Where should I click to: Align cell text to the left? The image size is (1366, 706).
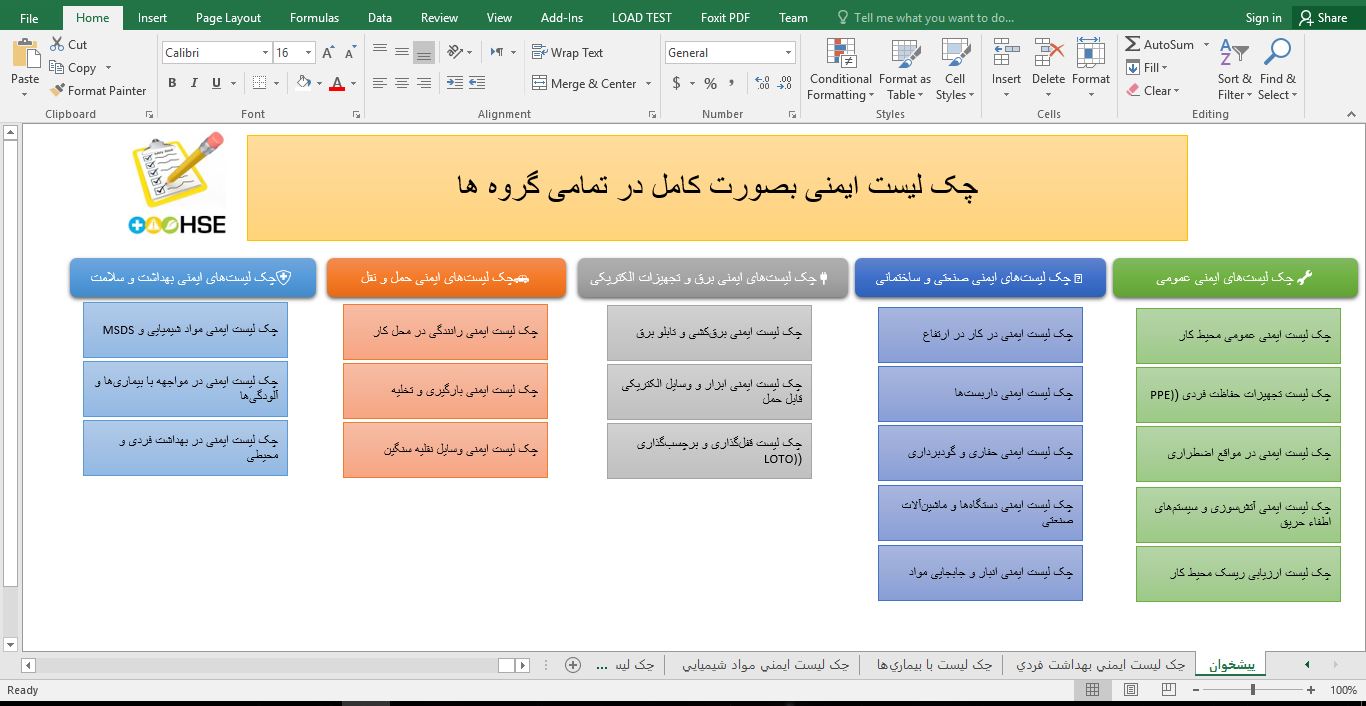click(380, 83)
